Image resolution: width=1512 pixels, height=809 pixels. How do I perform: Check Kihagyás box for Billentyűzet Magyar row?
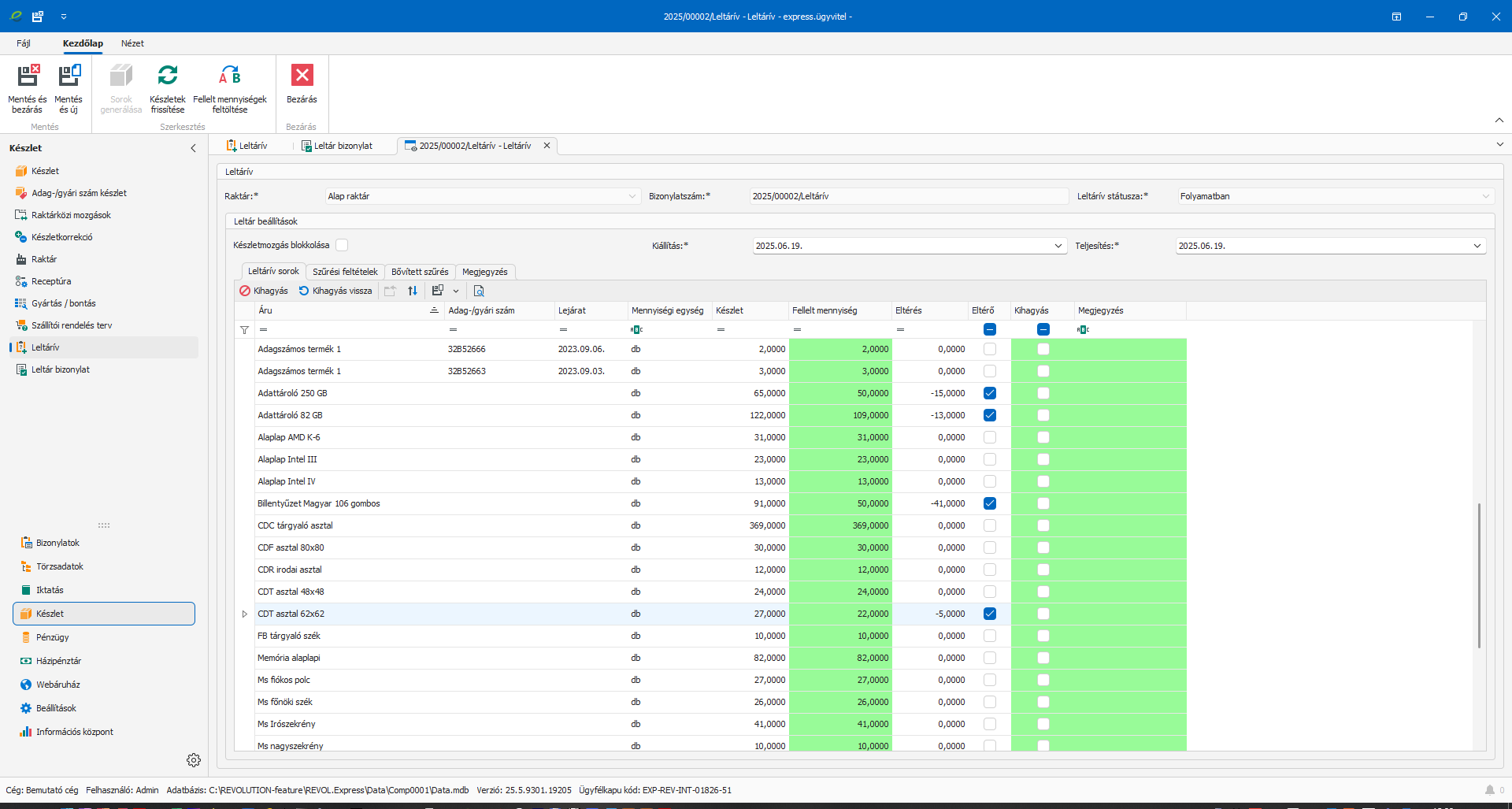coord(1043,503)
